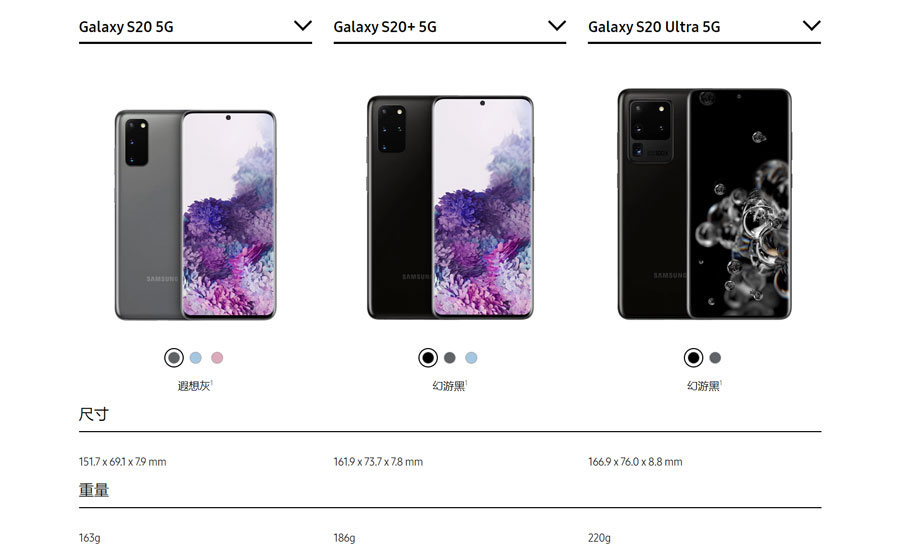This screenshot has width=900, height=557.
Task: Click the Galaxy S20 Ultra phone image
Action: [704, 204]
